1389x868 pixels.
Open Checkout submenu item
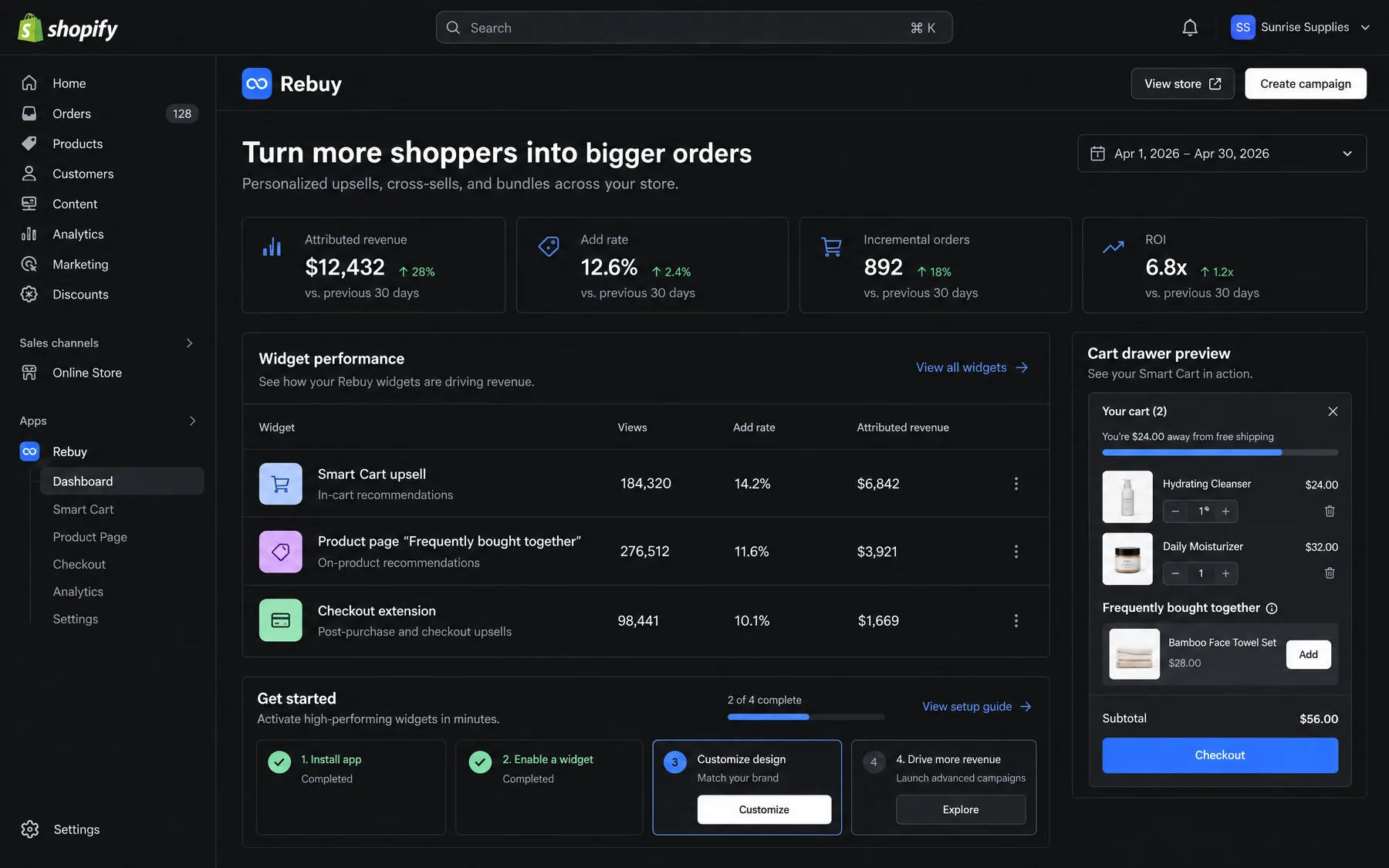click(x=79, y=564)
